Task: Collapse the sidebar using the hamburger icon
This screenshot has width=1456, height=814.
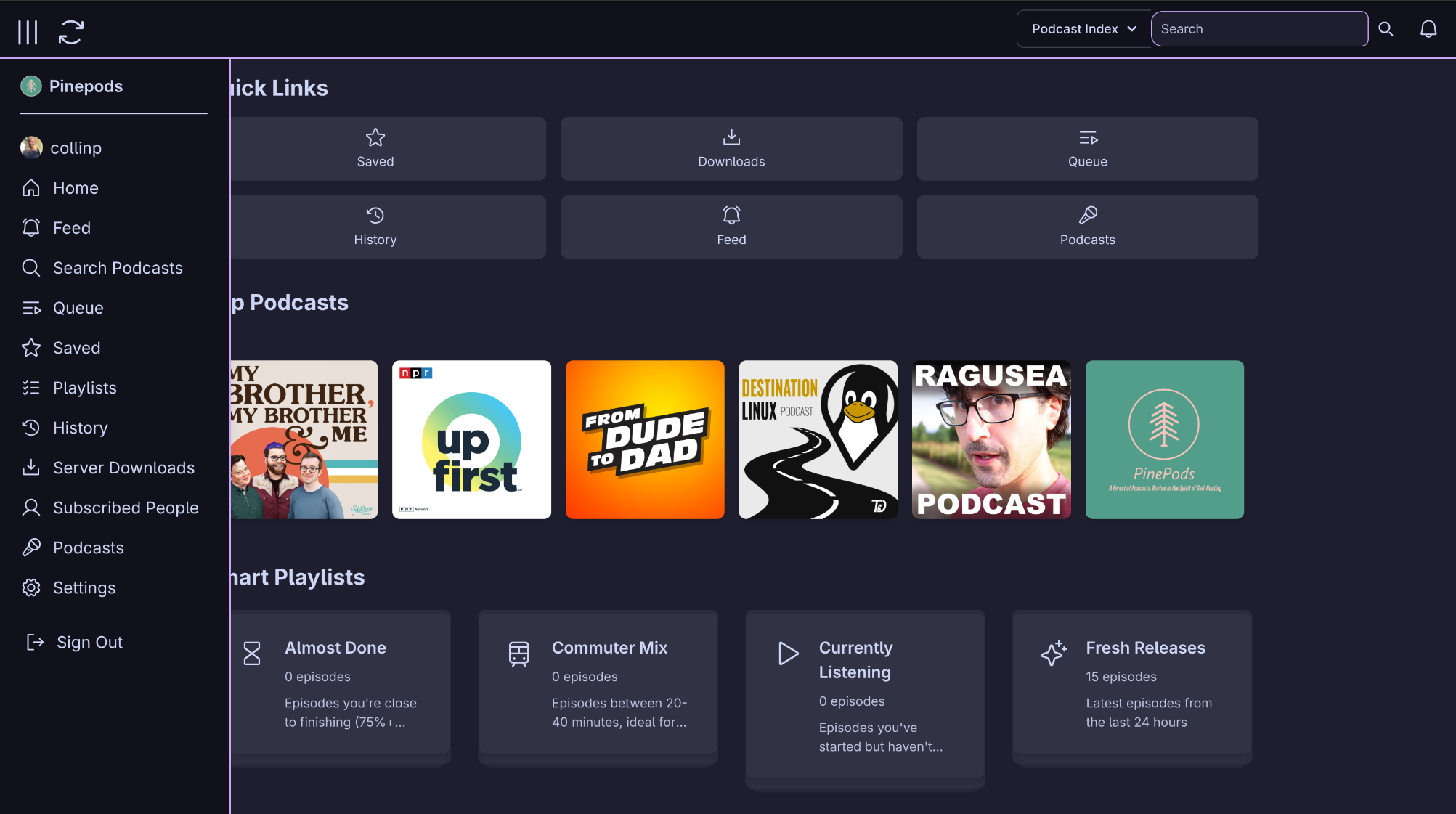Action: point(28,30)
